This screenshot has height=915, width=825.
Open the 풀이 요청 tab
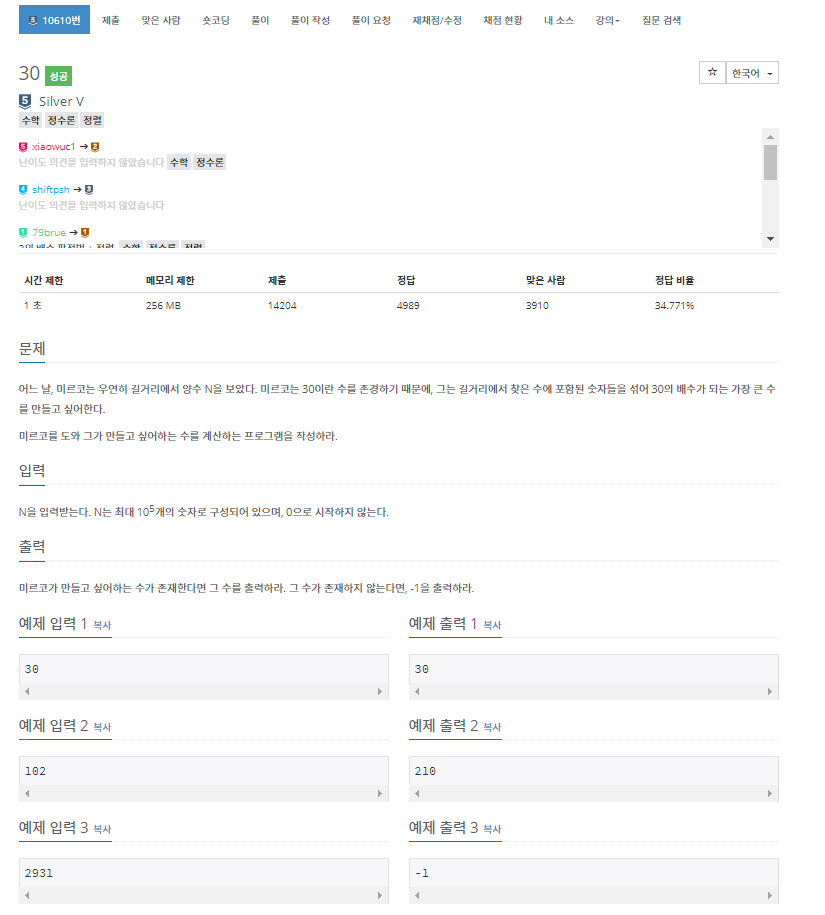click(371, 20)
